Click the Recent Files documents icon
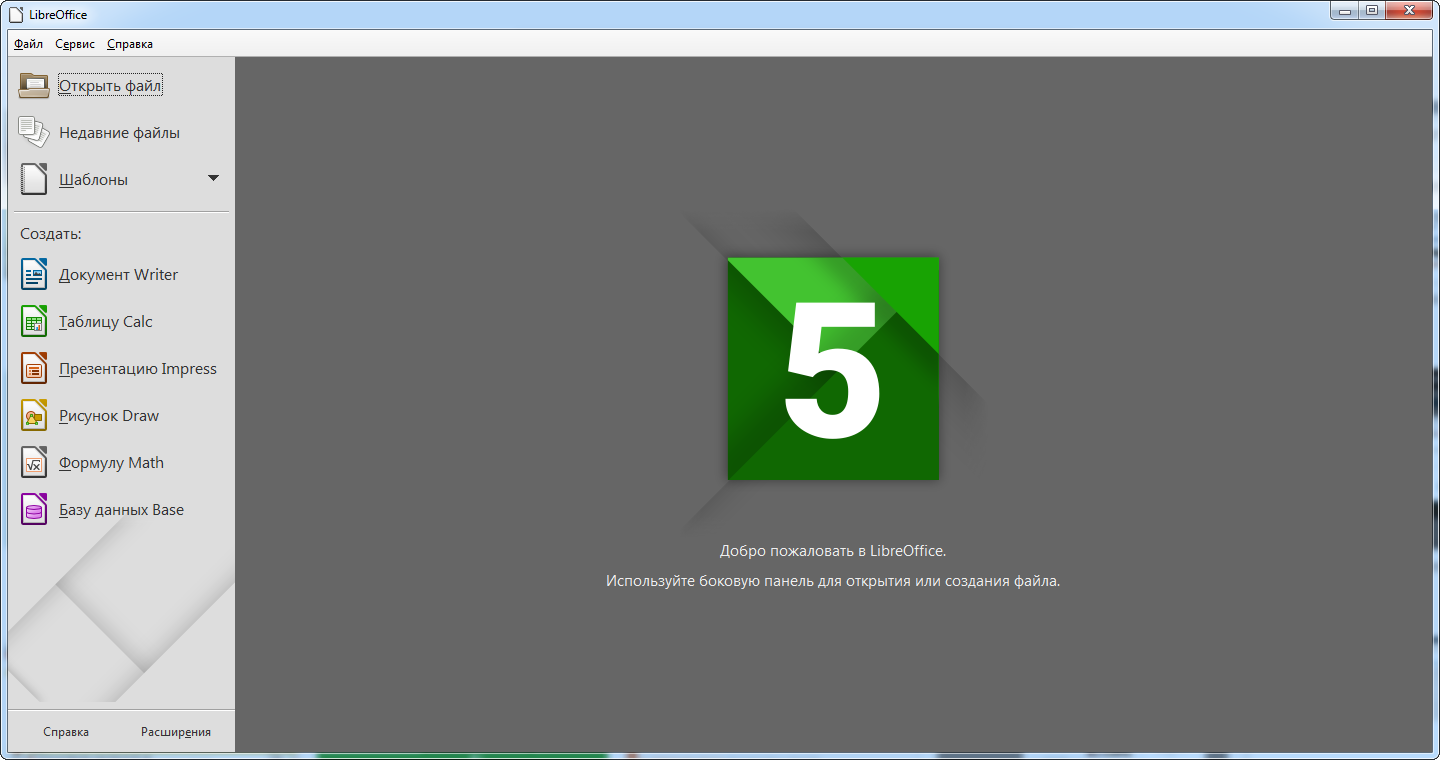 click(x=34, y=132)
